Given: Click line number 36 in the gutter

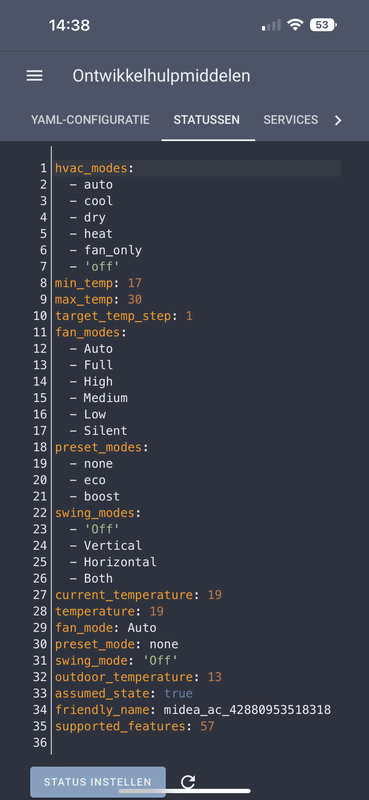Looking at the screenshot, I should (x=40, y=742).
